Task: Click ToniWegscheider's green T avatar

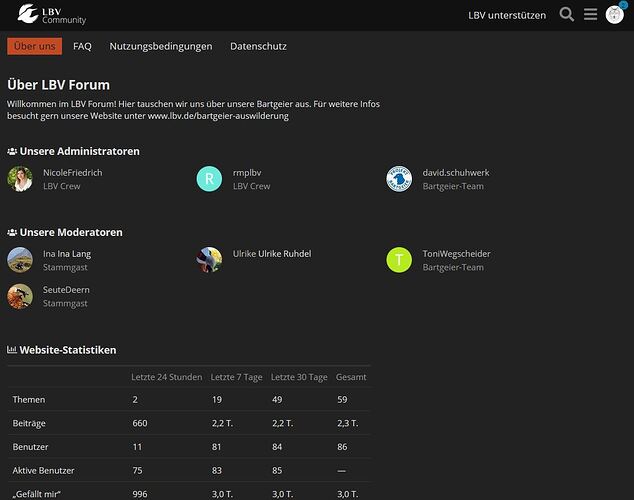Action: click(x=399, y=260)
